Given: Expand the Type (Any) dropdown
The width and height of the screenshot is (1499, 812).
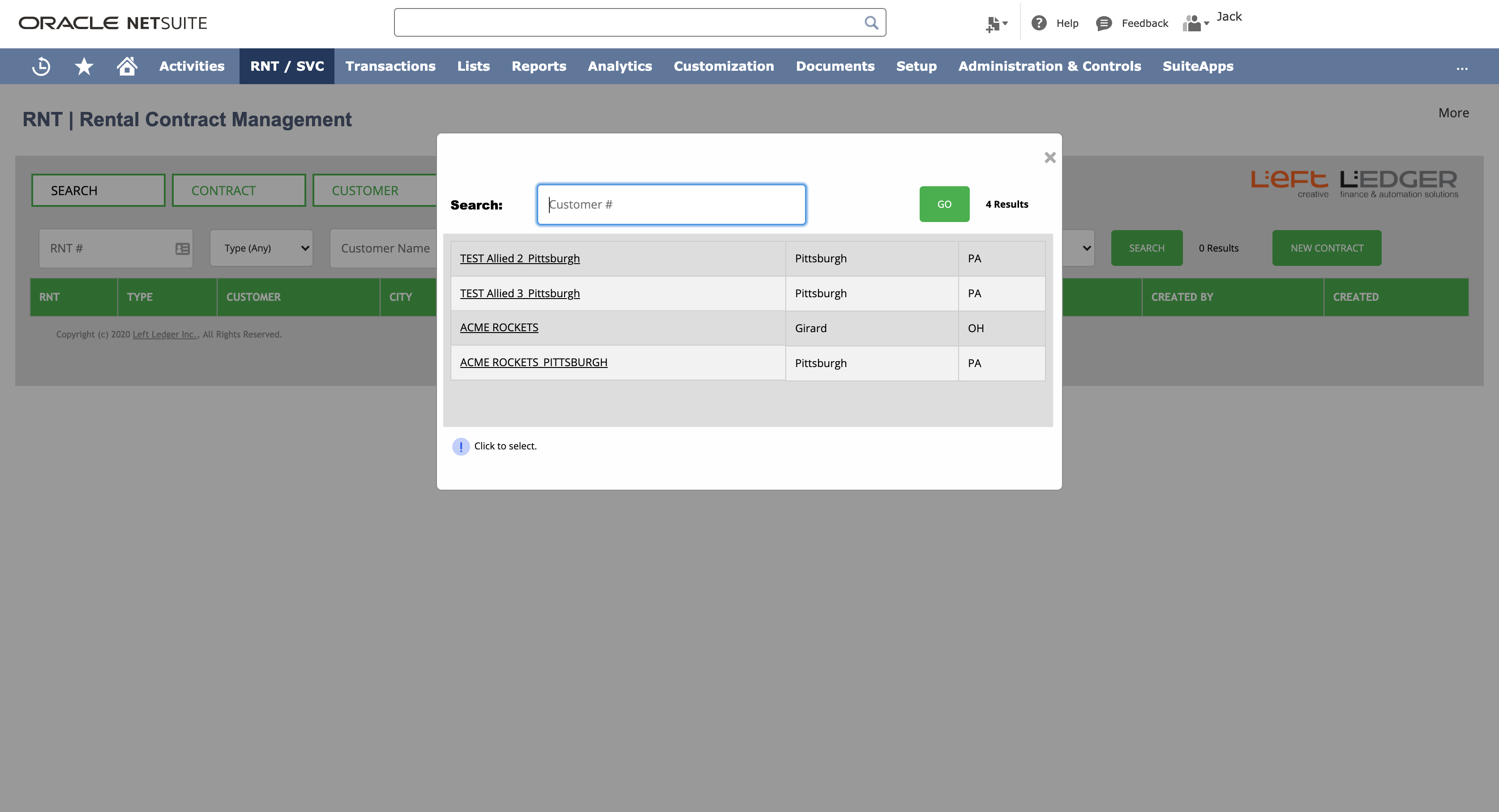Looking at the screenshot, I should coord(262,248).
